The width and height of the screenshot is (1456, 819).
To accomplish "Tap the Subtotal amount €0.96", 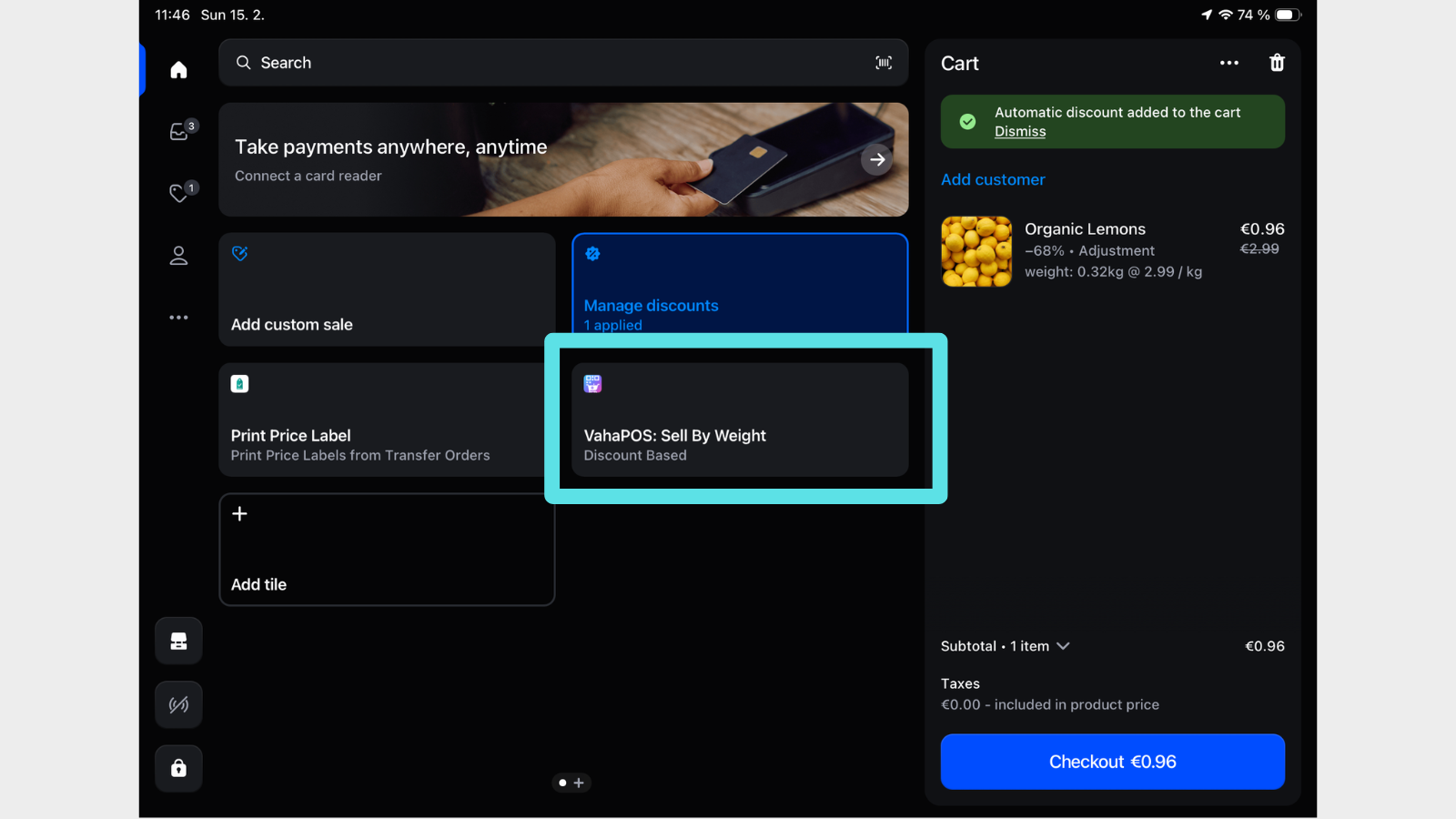I will pos(1265,646).
